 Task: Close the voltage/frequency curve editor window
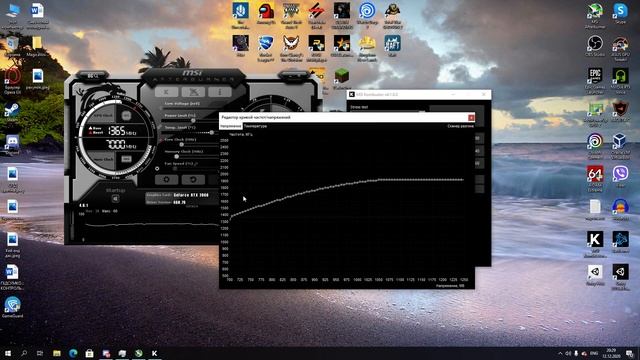pyautogui.click(x=471, y=118)
